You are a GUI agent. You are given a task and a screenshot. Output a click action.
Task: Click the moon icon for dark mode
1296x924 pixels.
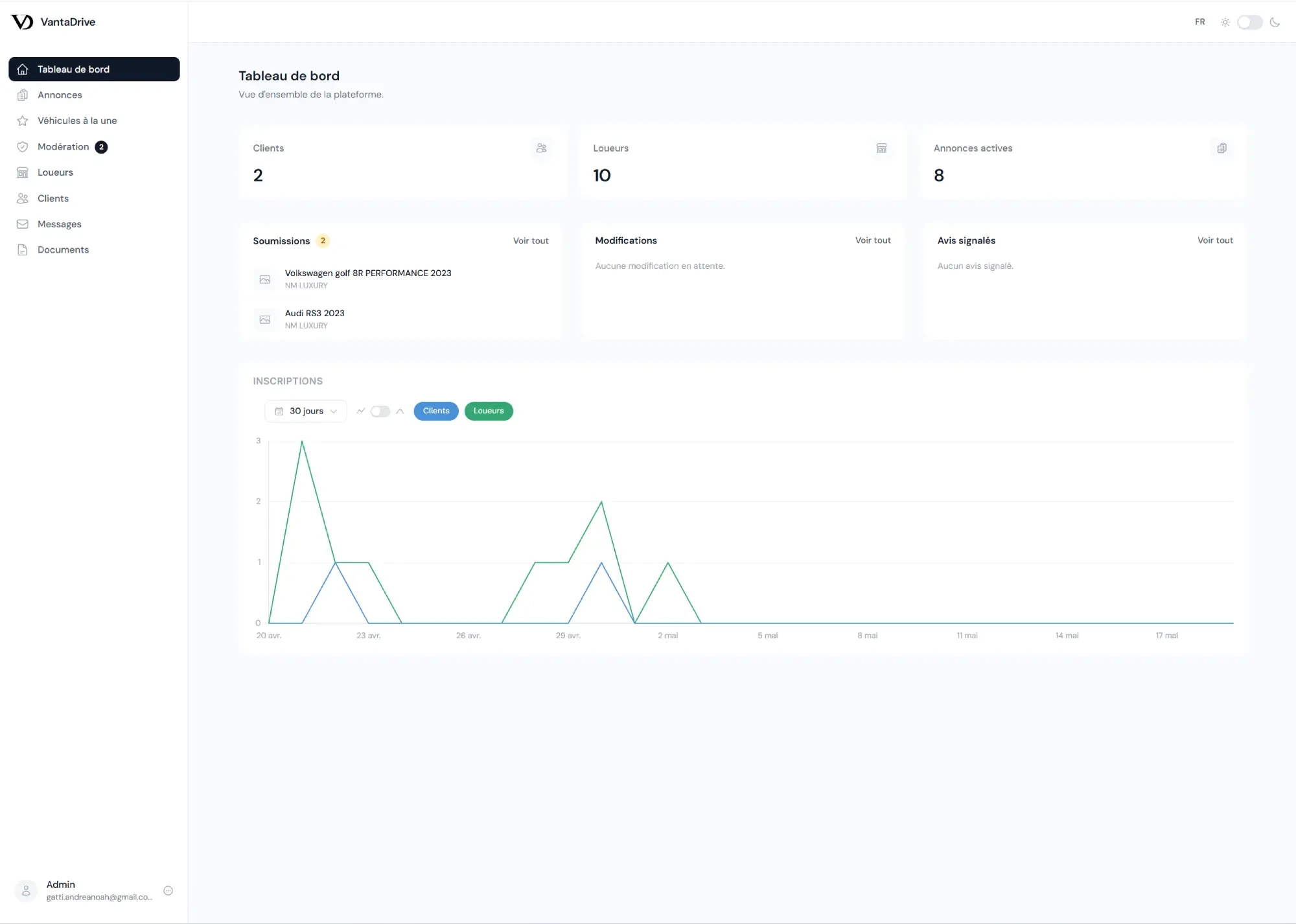pyautogui.click(x=1275, y=22)
